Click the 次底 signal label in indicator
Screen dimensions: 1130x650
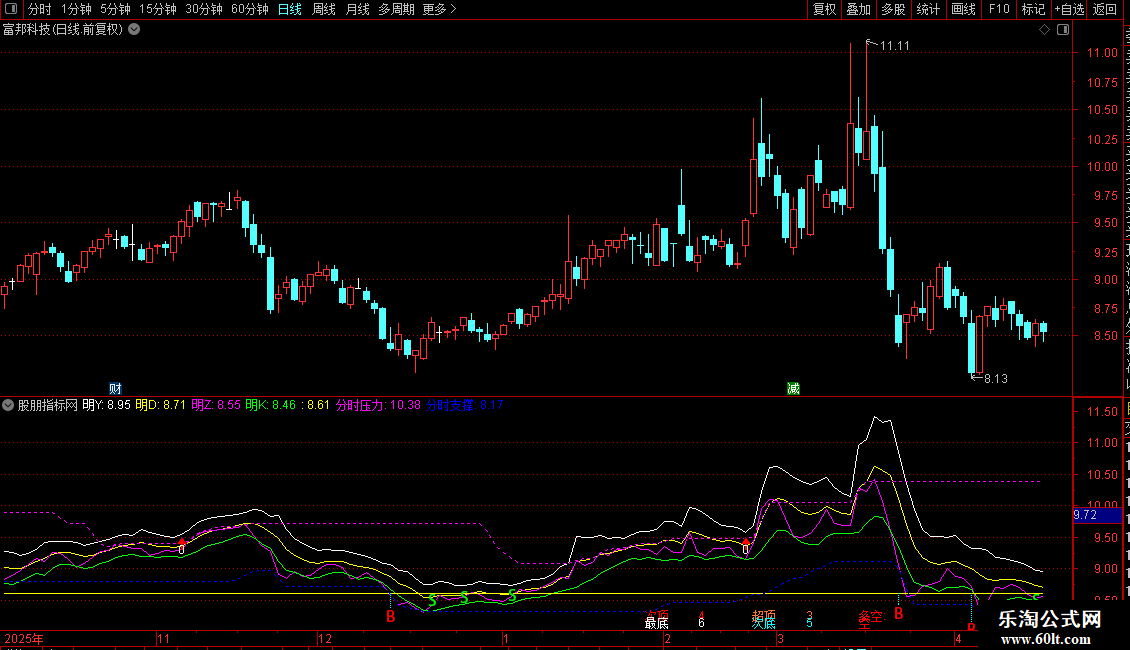tap(764, 623)
